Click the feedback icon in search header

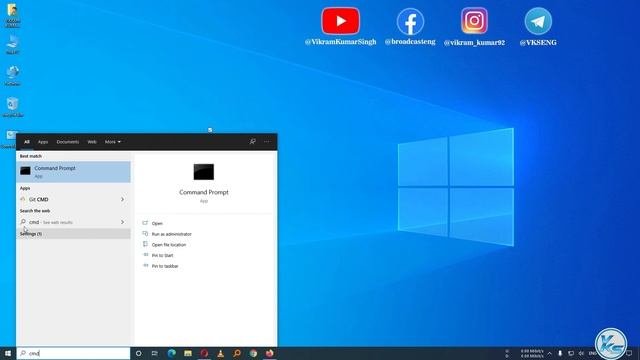pos(253,142)
